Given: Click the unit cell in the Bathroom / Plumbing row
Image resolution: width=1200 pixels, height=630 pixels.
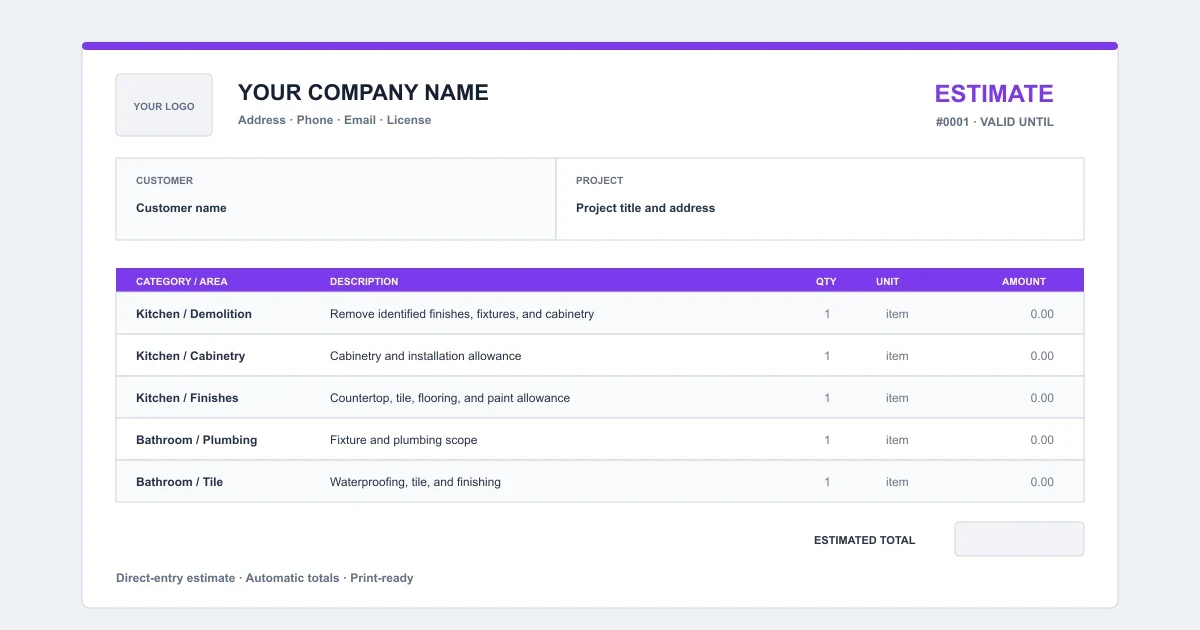Looking at the screenshot, I should click(x=897, y=440).
